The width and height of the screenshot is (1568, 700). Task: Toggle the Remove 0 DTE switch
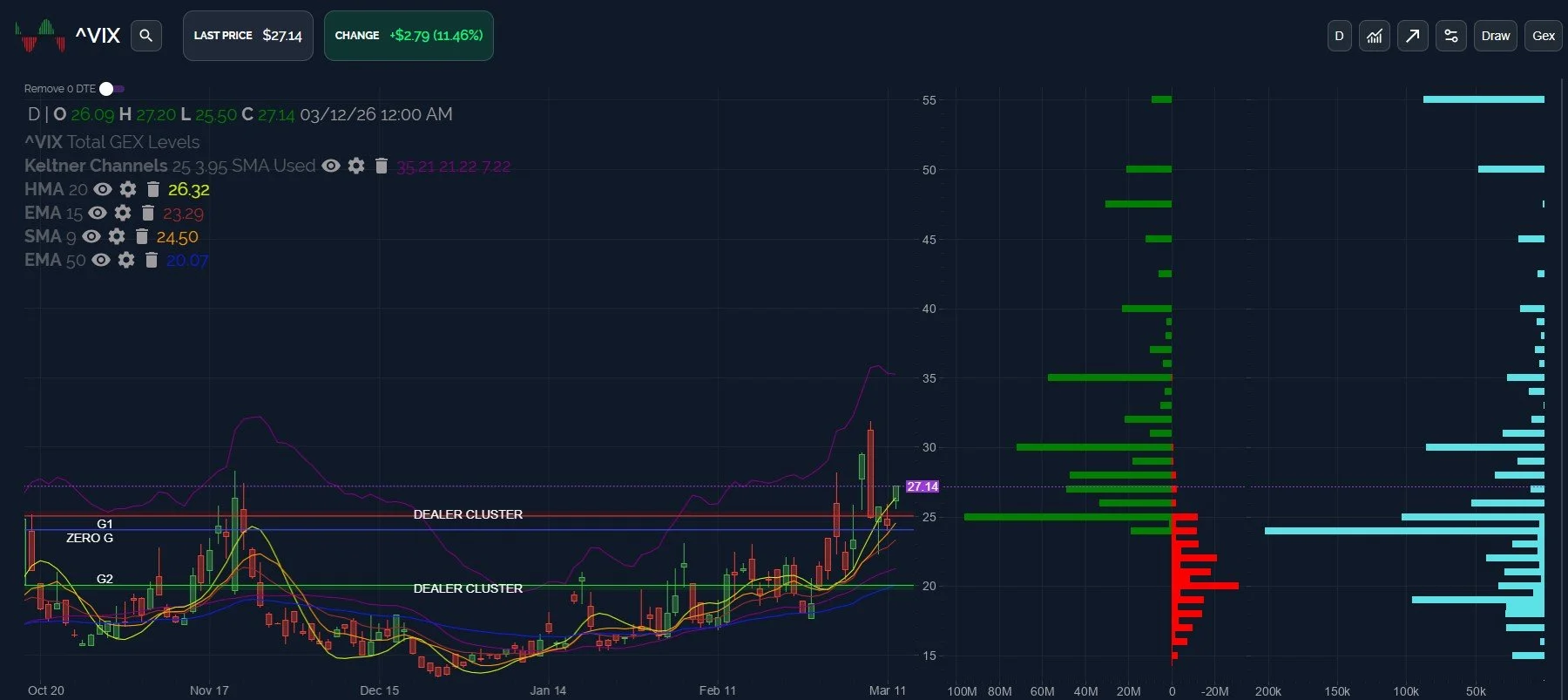point(112,89)
